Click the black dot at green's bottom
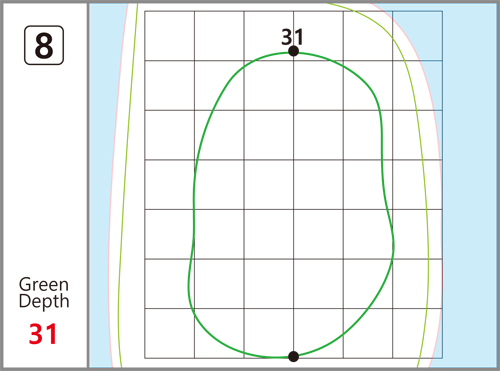The width and height of the screenshot is (500, 371). click(293, 356)
